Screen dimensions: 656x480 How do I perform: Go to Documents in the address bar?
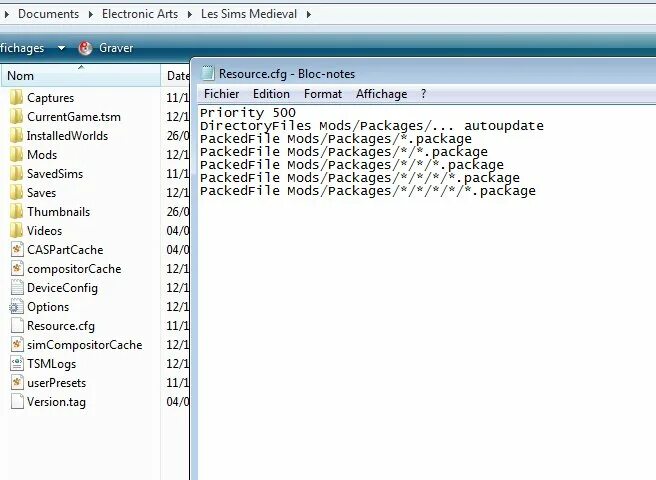(49, 14)
